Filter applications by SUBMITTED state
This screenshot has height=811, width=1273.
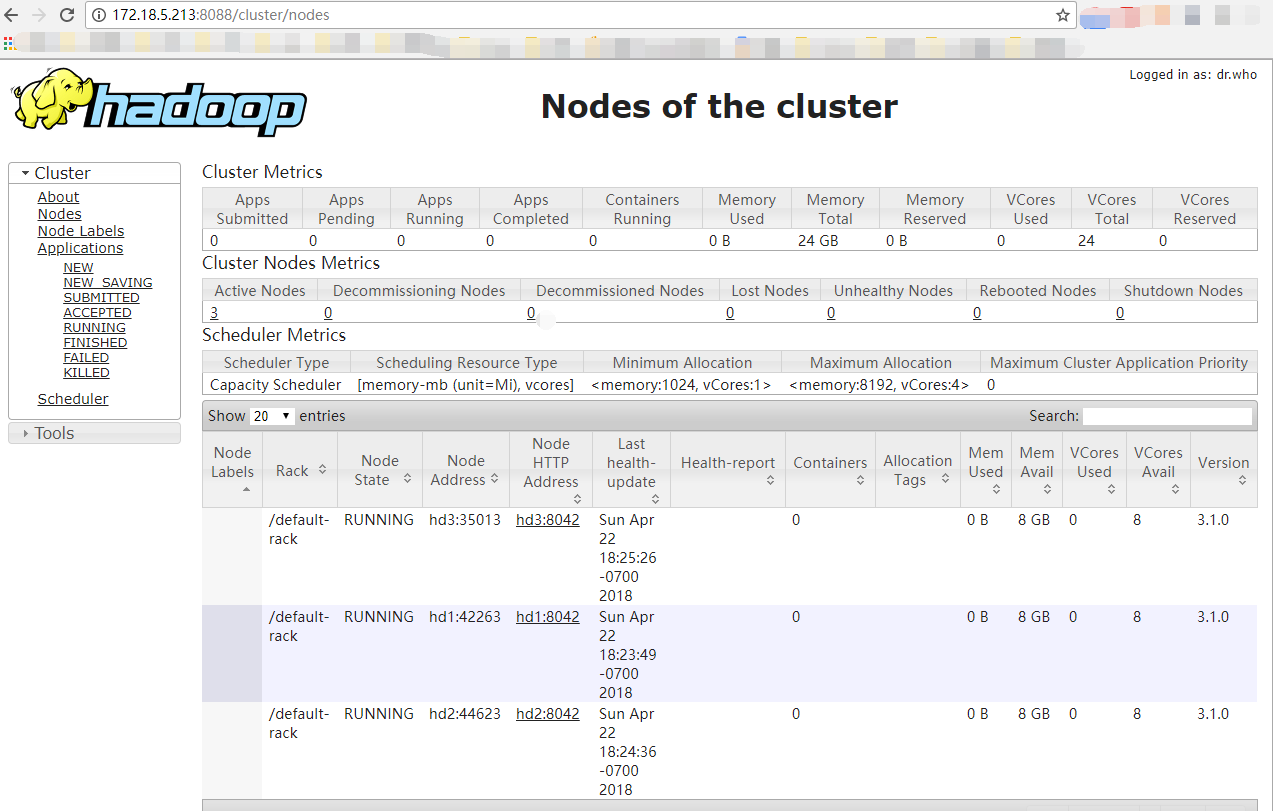(x=101, y=298)
